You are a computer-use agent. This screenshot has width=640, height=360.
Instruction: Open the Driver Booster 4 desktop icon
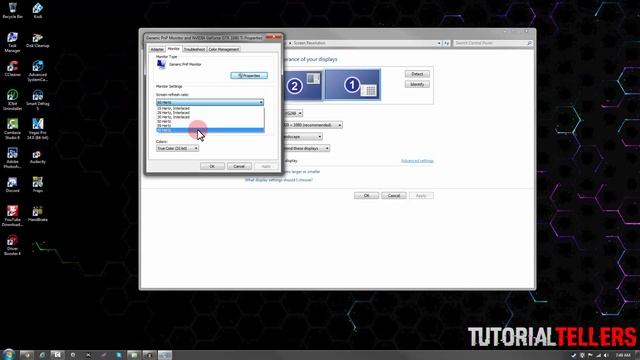point(13,245)
